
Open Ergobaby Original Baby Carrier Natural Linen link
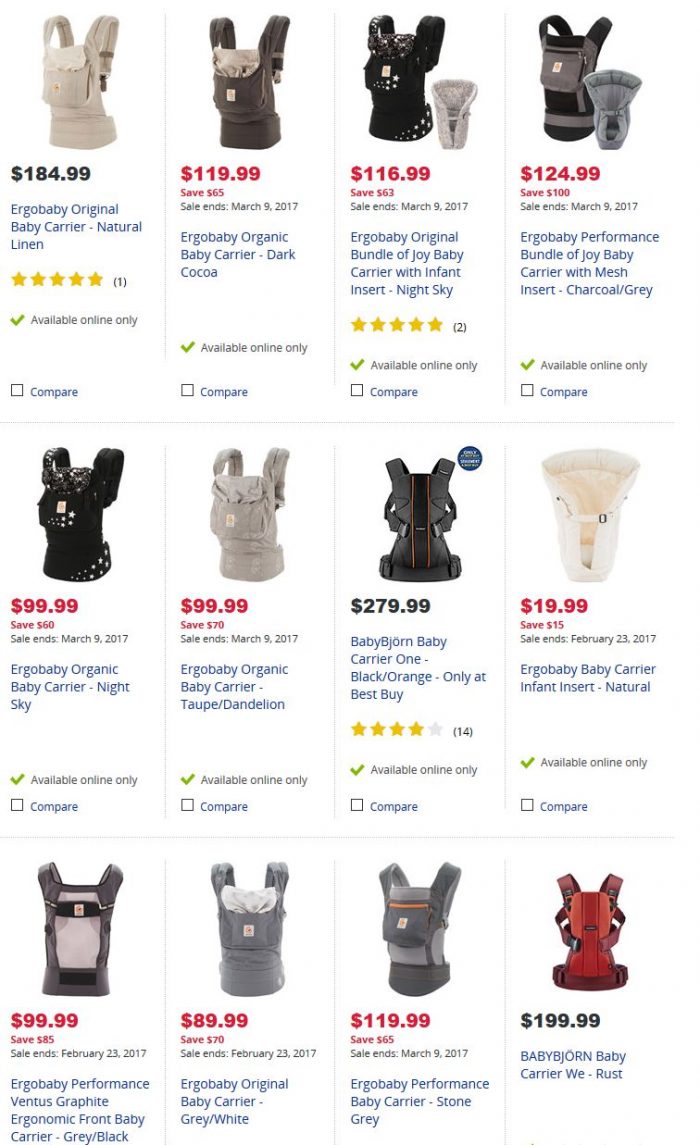pyautogui.click(x=76, y=226)
